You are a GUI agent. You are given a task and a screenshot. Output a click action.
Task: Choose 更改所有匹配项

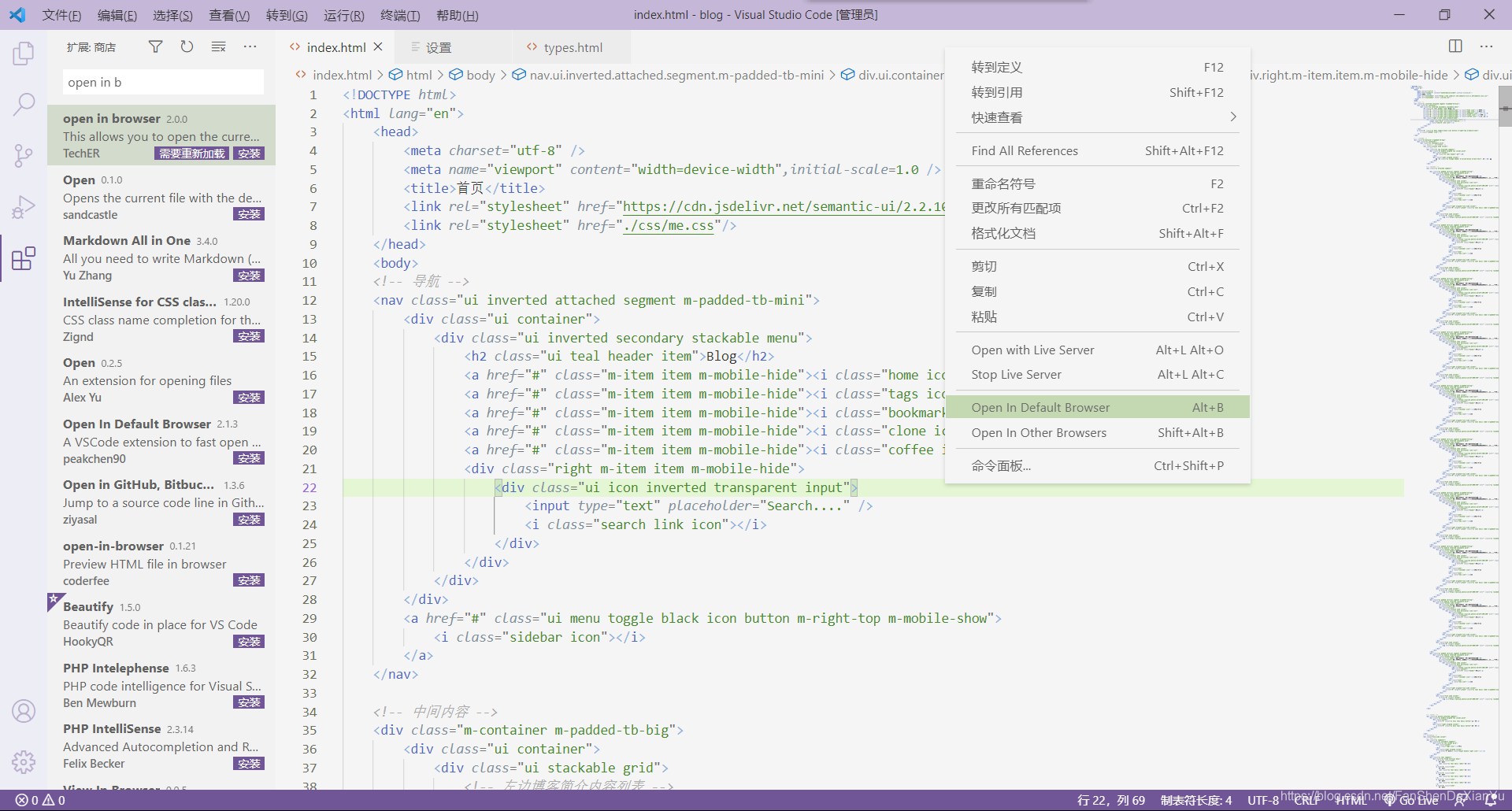point(1097,209)
